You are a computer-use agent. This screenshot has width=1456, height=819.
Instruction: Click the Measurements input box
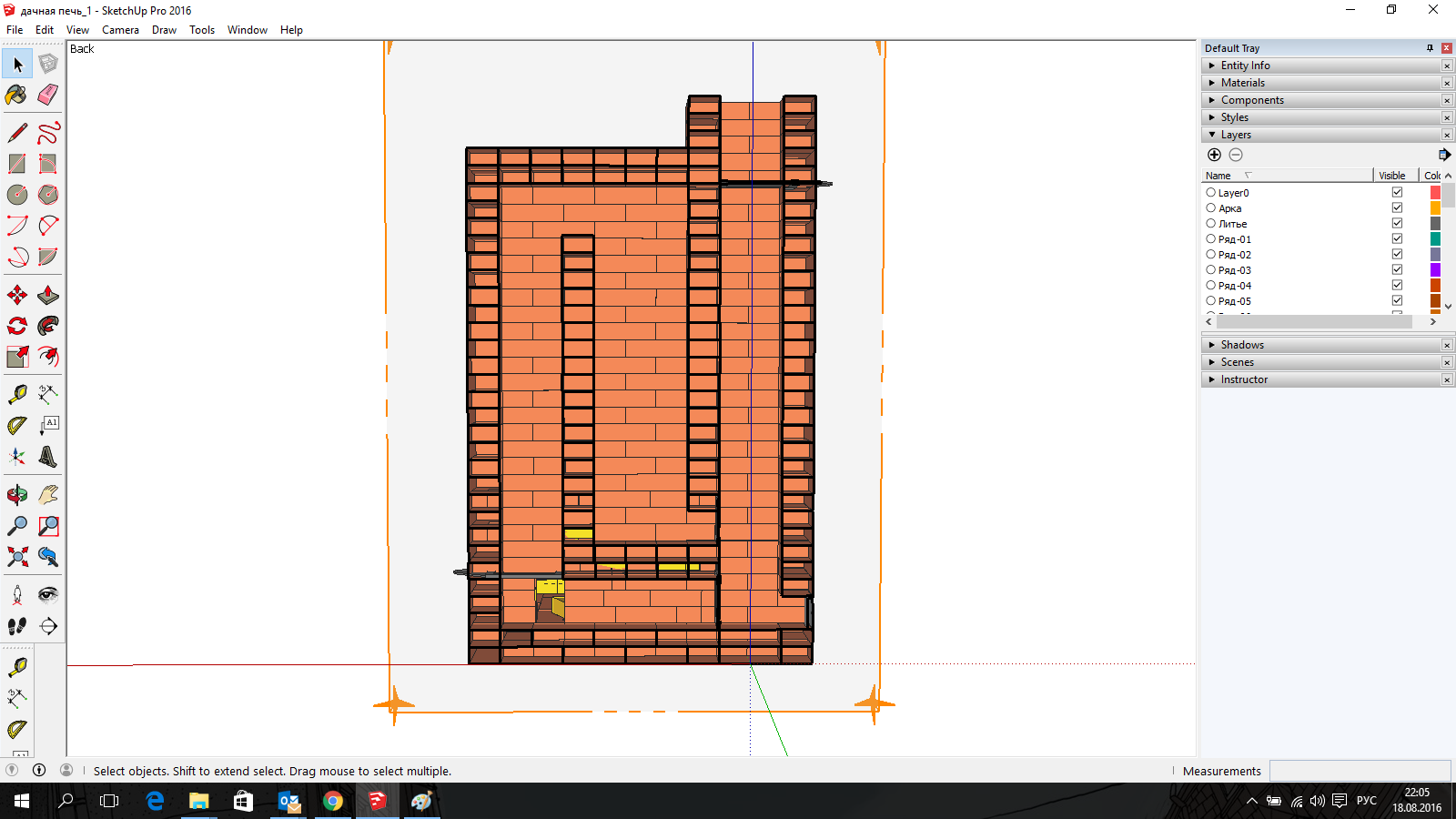click(1360, 771)
